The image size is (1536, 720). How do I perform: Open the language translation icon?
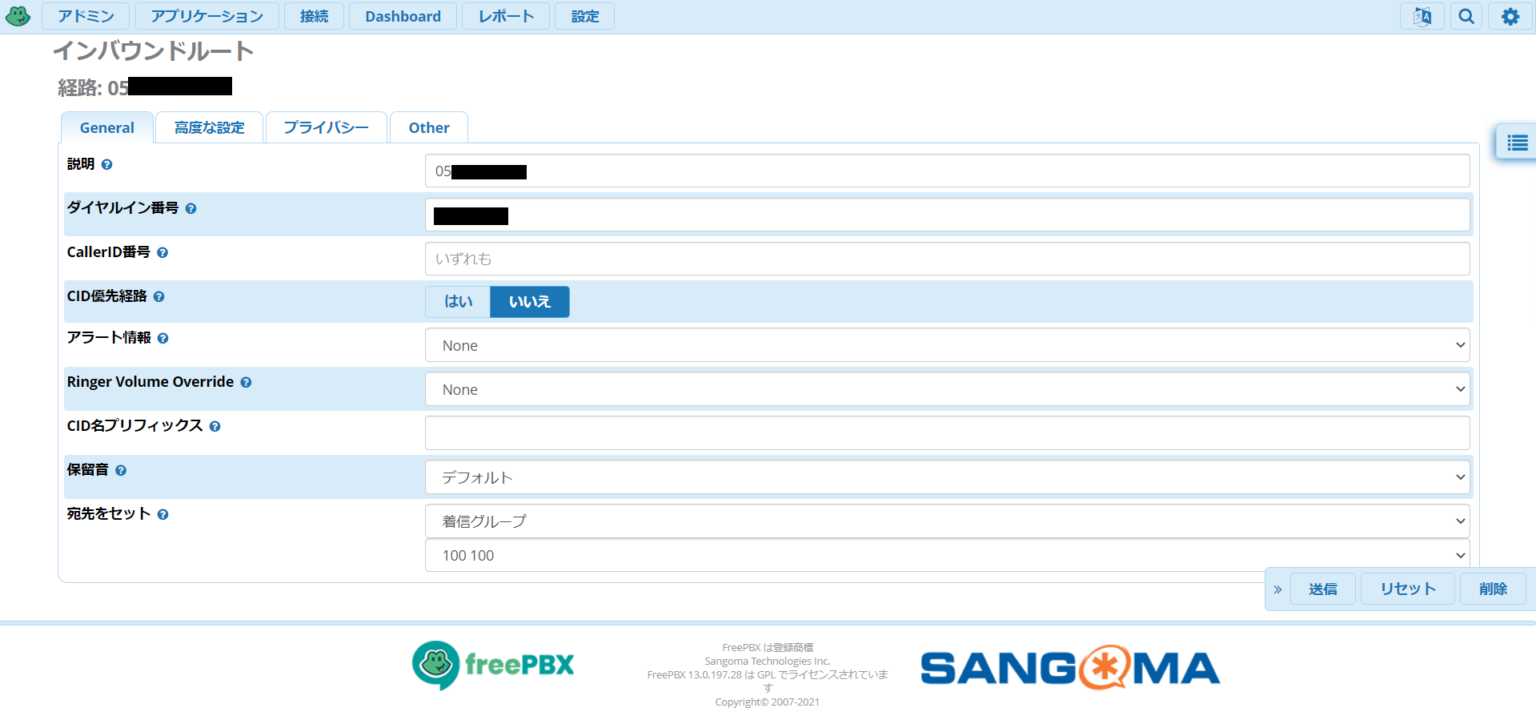(x=1422, y=16)
